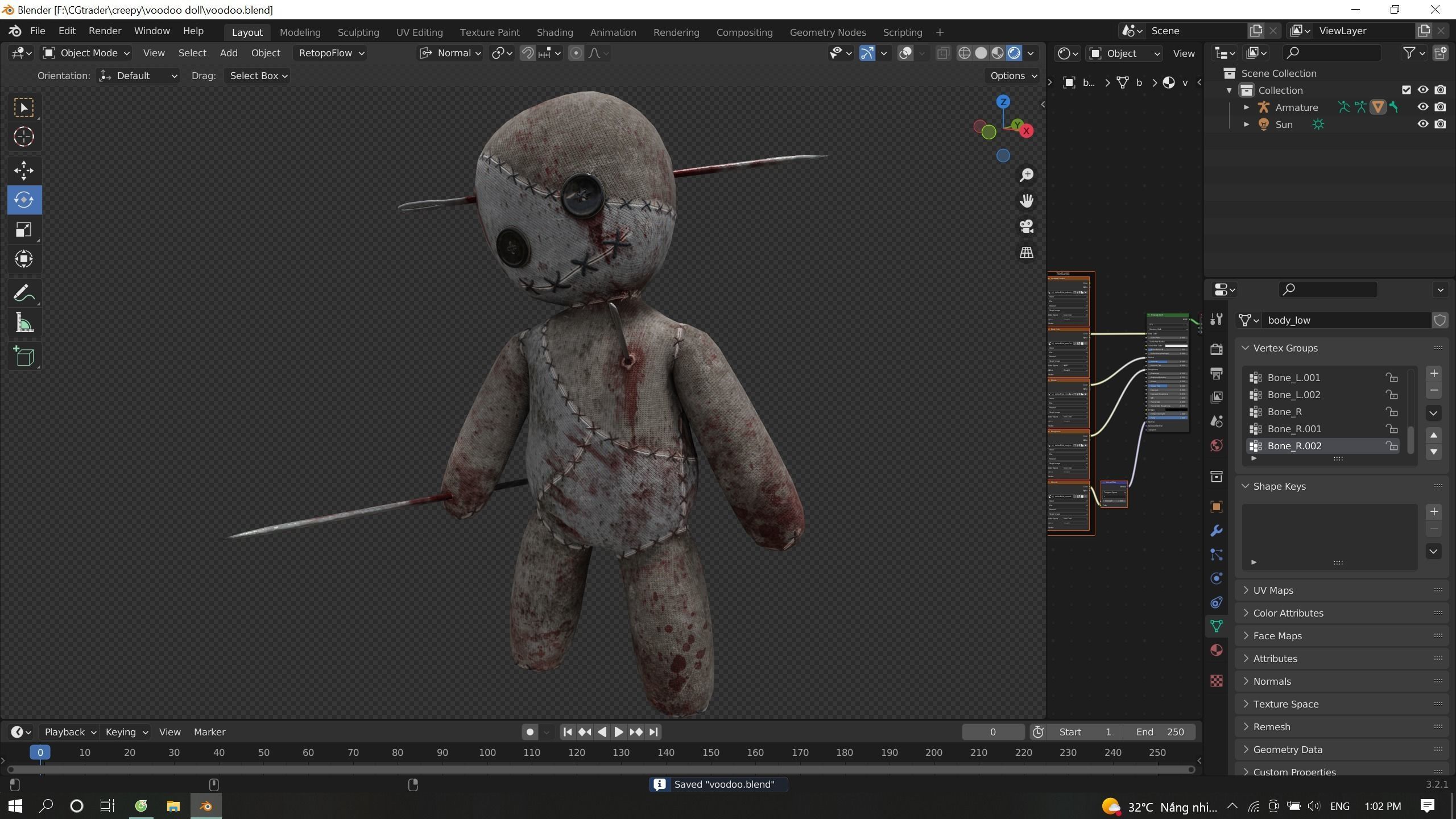1456x819 pixels.
Task: Activate the 3D Cursor tool
Action: pos(24,136)
